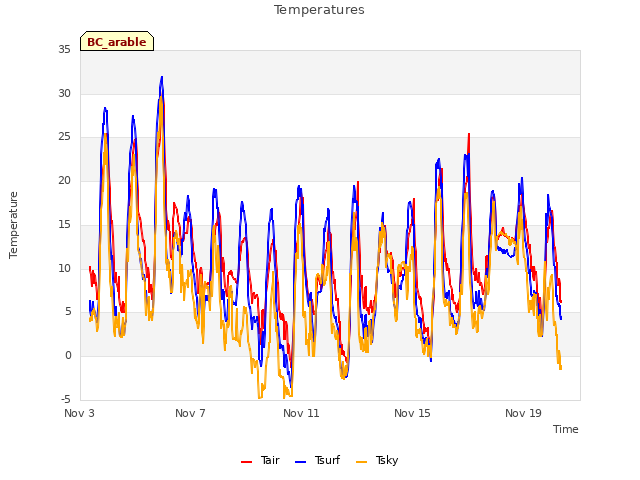This screenshot has height=480, width=640.
Task: Click the 35 y-axis tick label
Action: click(x=64, y=49)
